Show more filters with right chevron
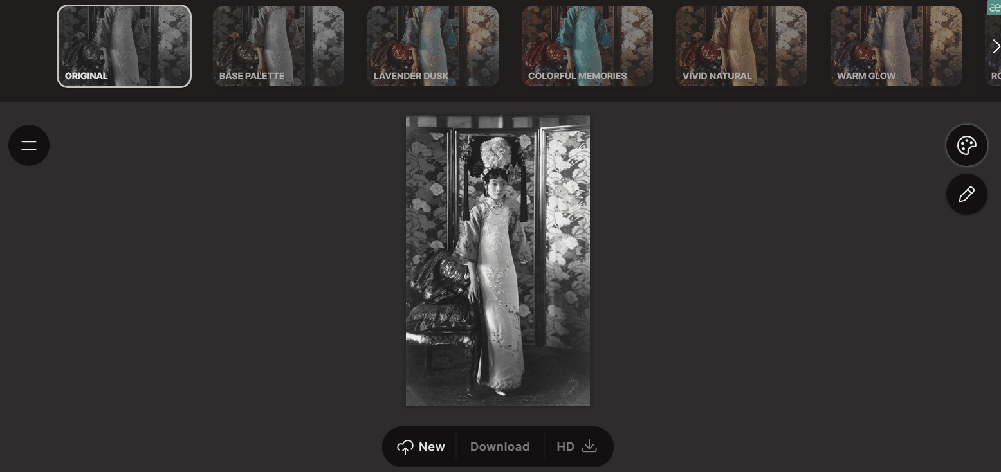Image resolution: width=1001 pixels, height=472 pixels. point(995,46)
